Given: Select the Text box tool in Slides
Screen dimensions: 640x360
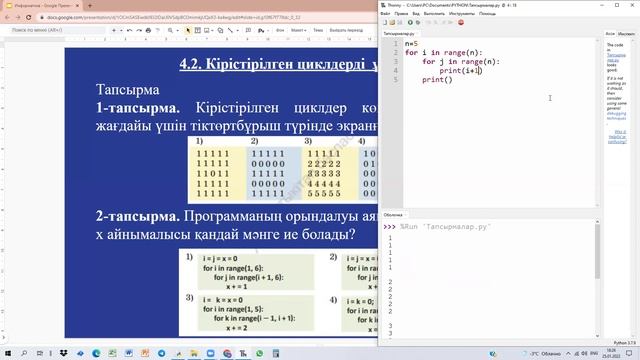Looking at the screenshot, I should [198, 30].
